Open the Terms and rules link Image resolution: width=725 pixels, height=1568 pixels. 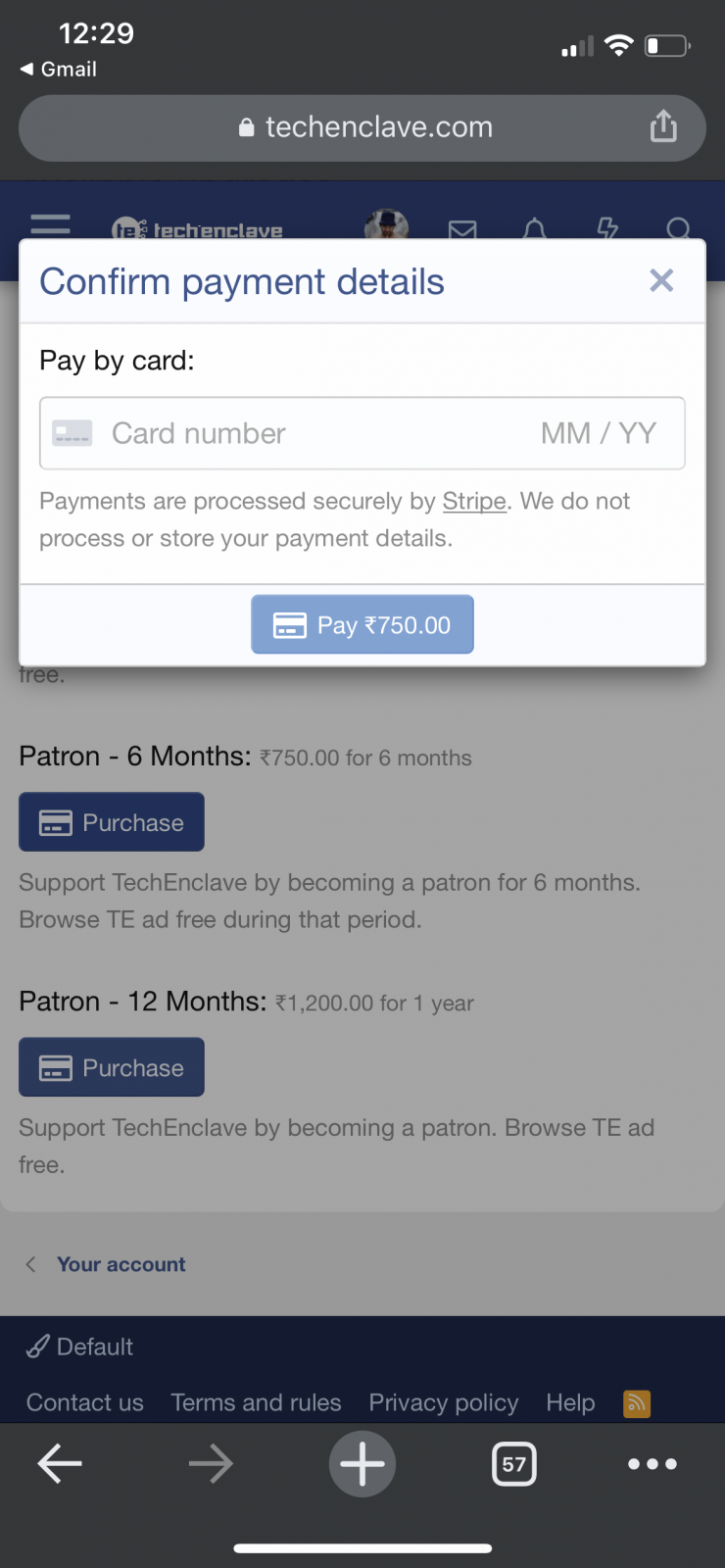[x=256, y=1402]
